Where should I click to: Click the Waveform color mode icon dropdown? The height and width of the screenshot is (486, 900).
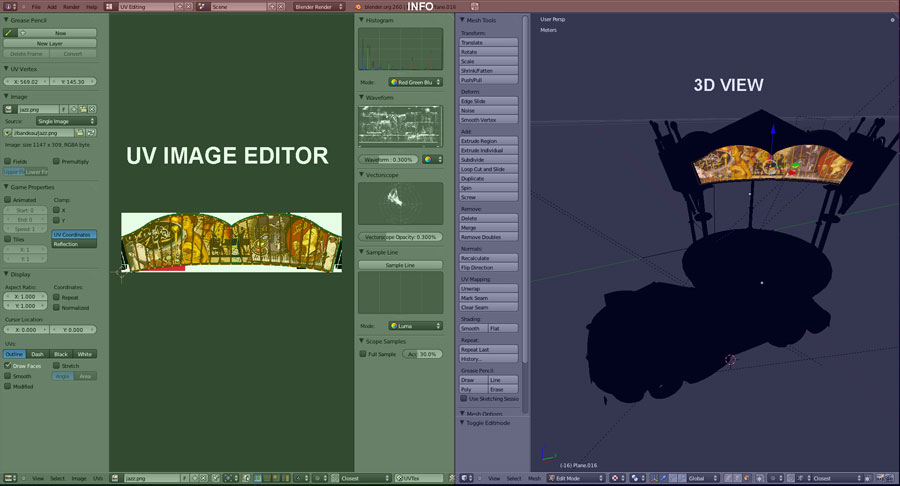(x=432, y=160)
